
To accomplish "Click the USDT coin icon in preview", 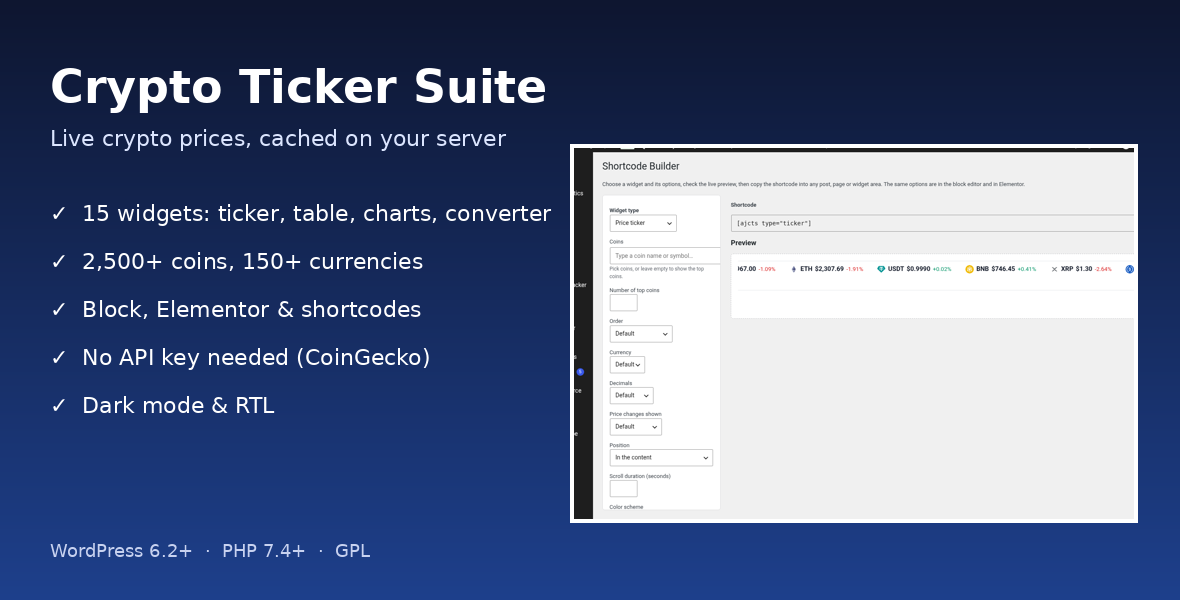I will click(881, 269).
